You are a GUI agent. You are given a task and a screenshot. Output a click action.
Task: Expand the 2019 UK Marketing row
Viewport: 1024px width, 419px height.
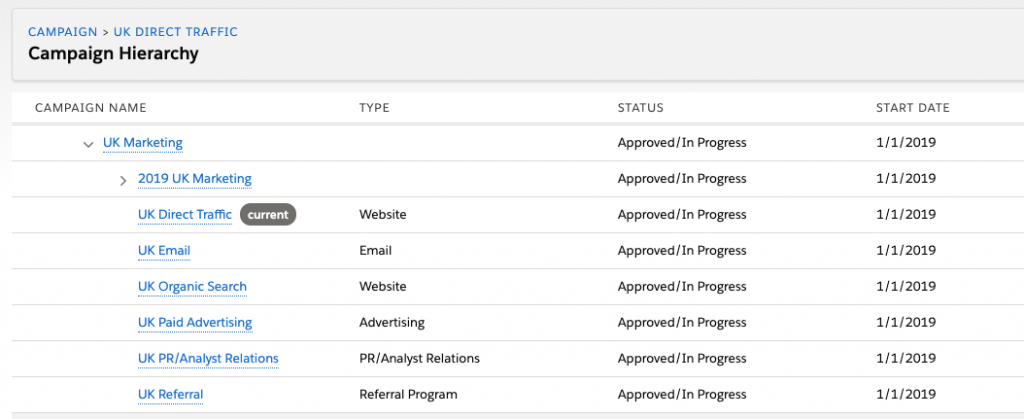point(123,180)
